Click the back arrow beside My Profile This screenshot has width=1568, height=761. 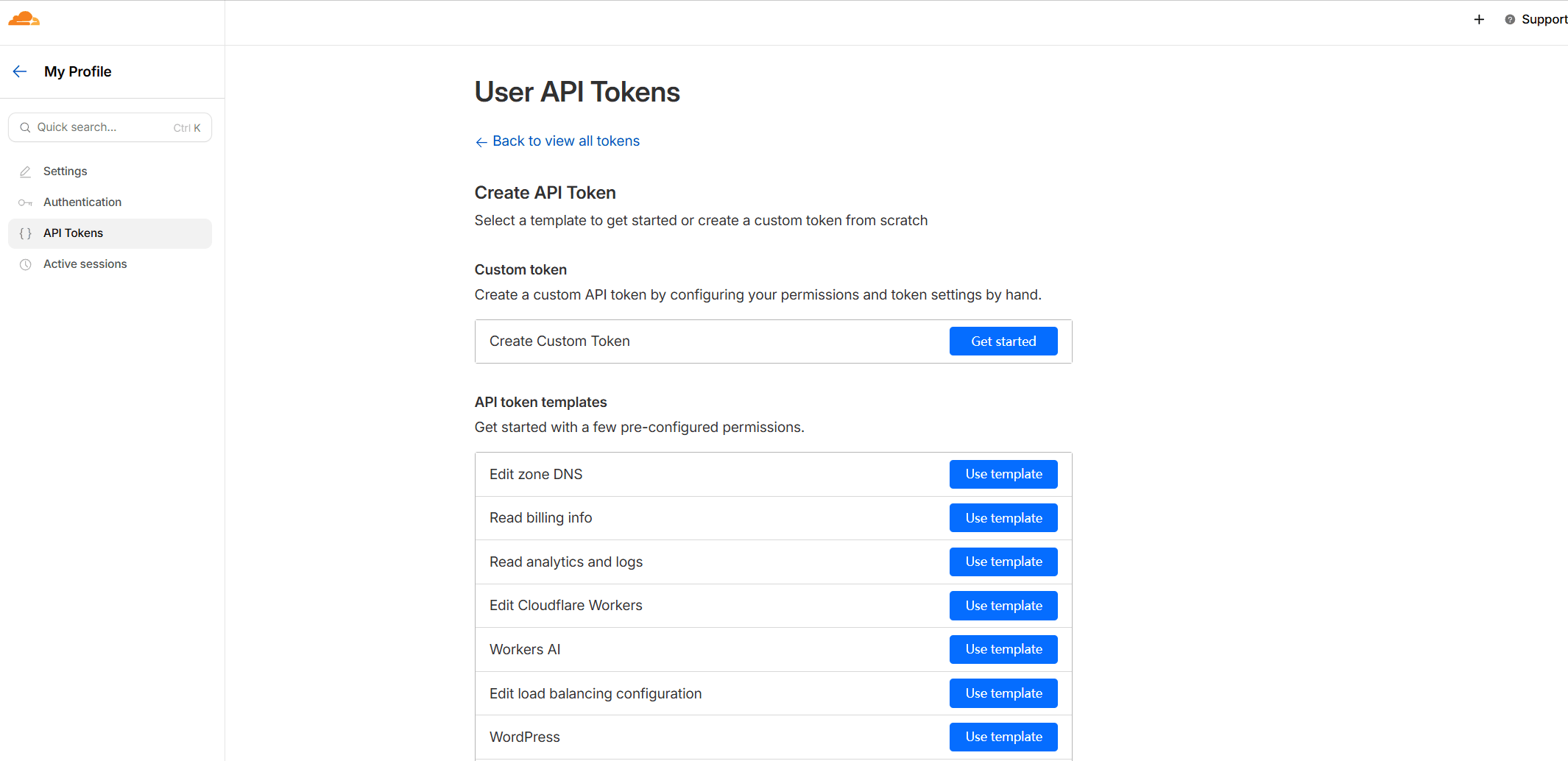[20, 71]
